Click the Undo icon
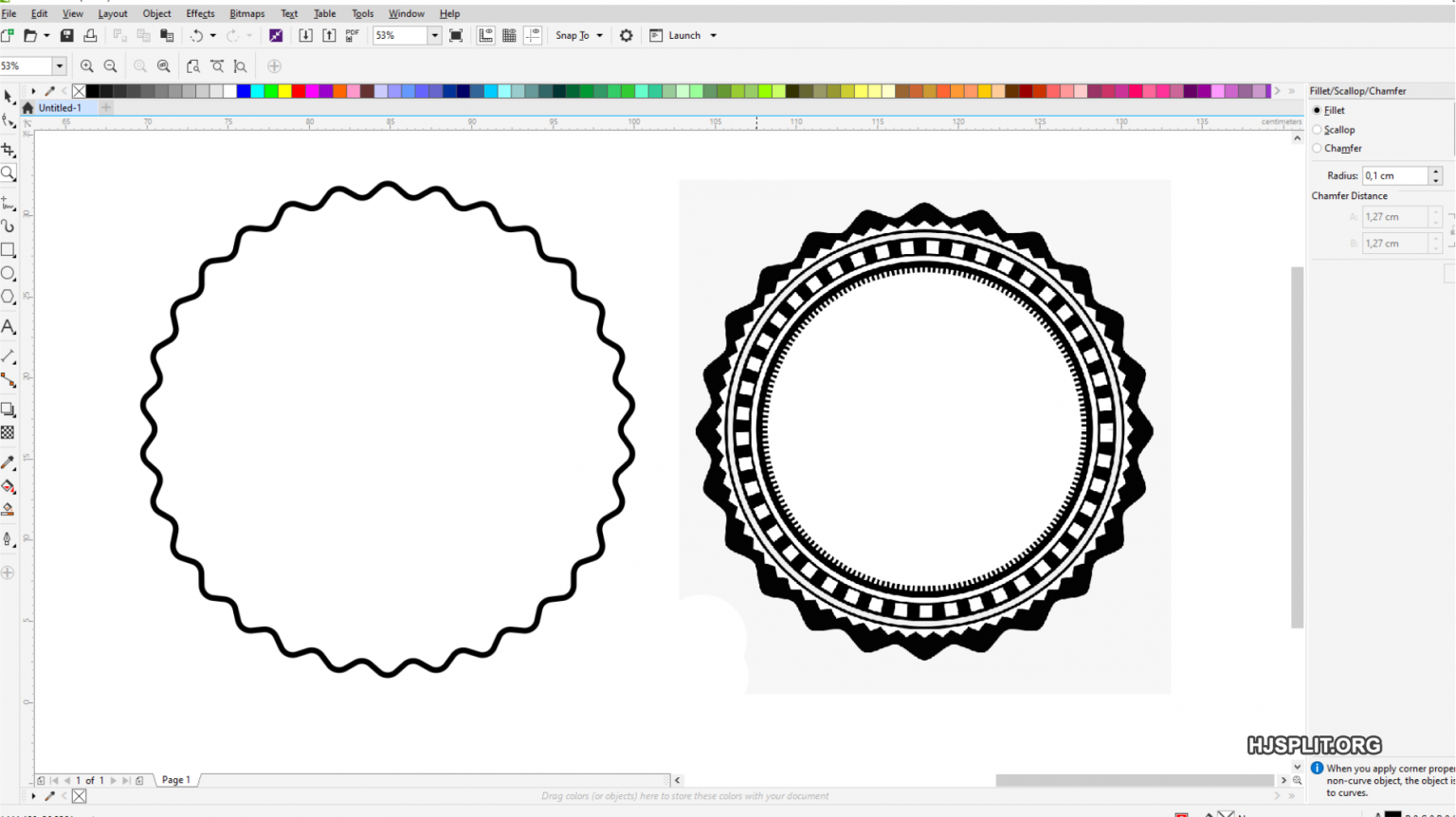The height and width of the screenshot is (817, 1456). coord(196,35)
